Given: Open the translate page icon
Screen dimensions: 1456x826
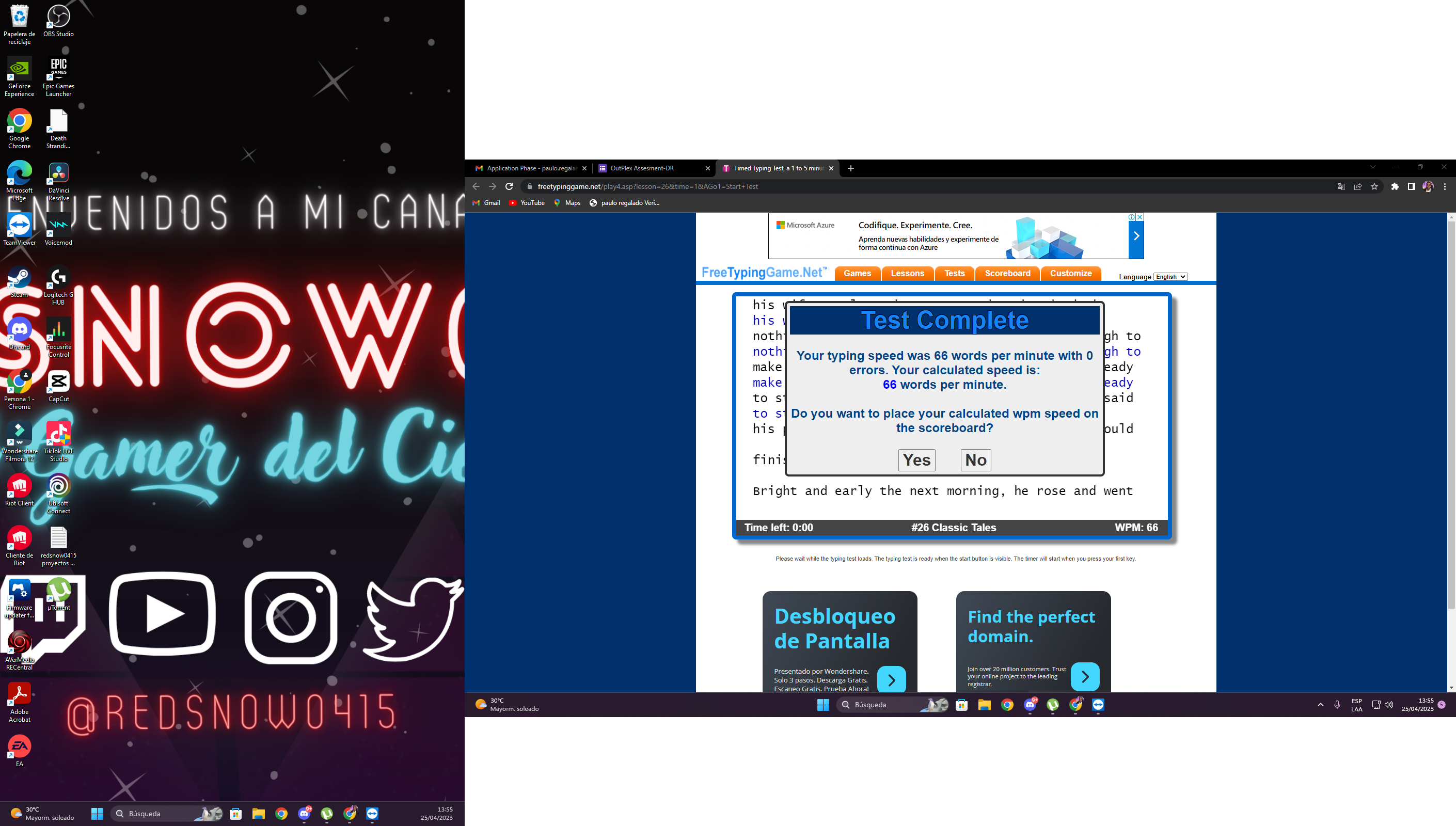Looking at the screenshot, I should click(x=1341, y=187).
